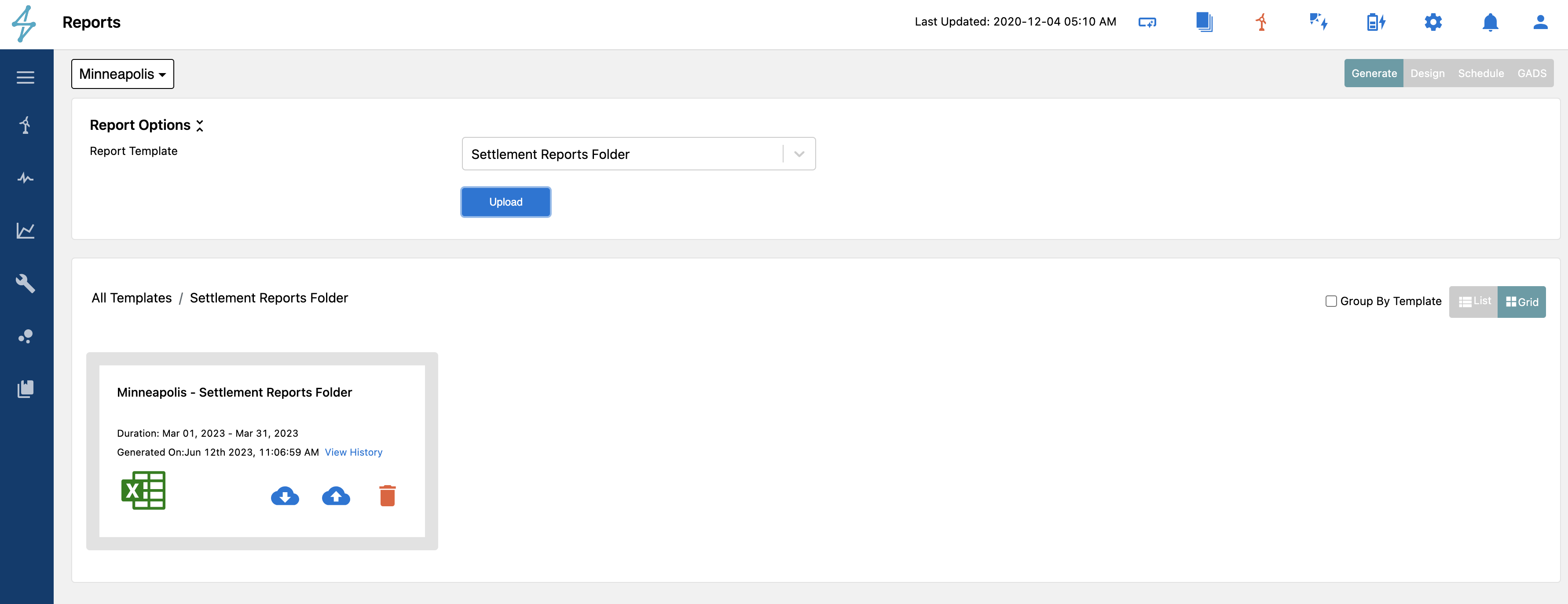The width and height of the screenshot is (1568, 604).
Task: Select the GADS tab
Action: [1531, 73]
